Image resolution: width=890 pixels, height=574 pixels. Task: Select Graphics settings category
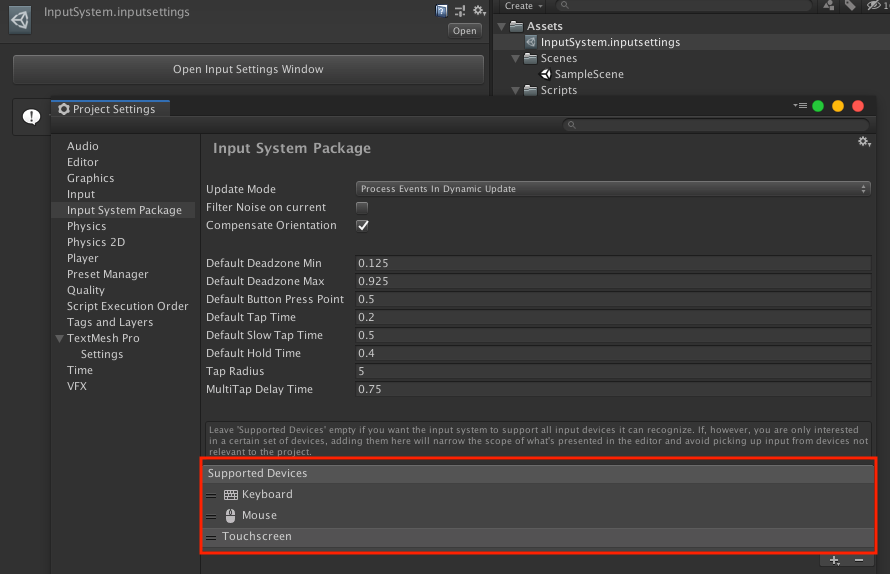pos(90,178)
